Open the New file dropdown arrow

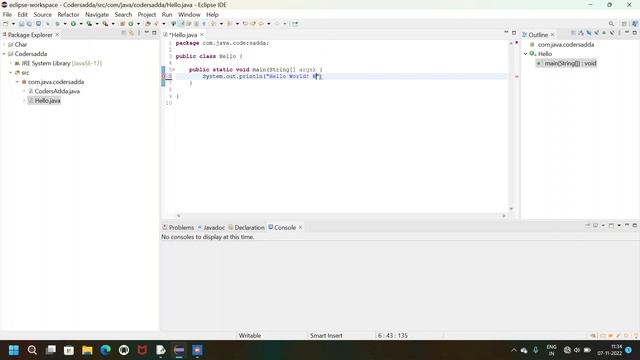13,24
